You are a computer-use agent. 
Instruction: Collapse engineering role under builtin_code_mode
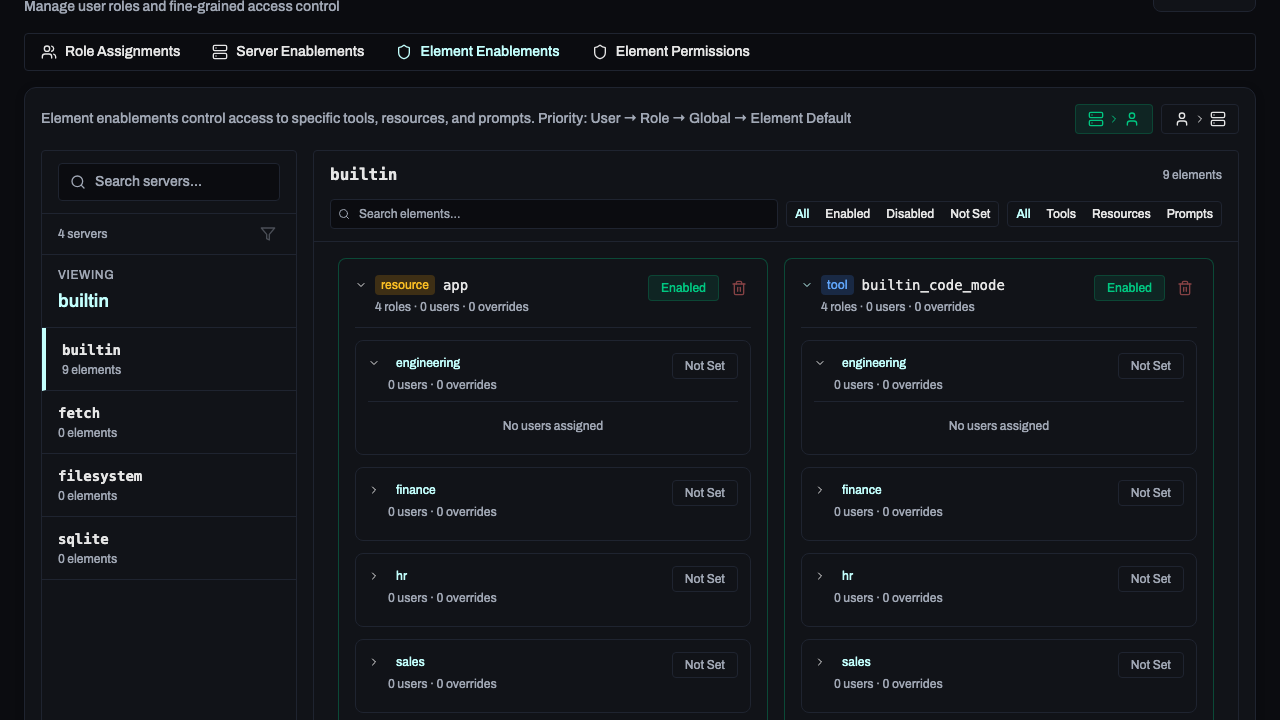820,363
